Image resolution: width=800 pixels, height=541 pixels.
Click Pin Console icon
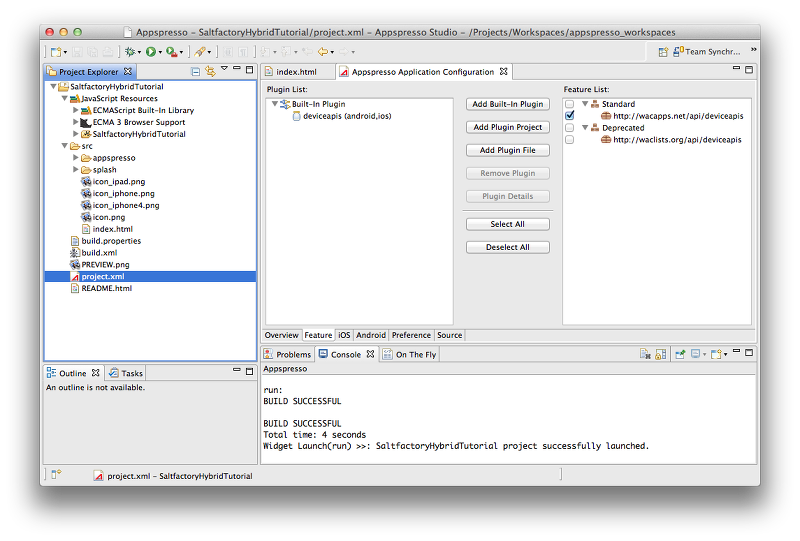tap(680, 354)
